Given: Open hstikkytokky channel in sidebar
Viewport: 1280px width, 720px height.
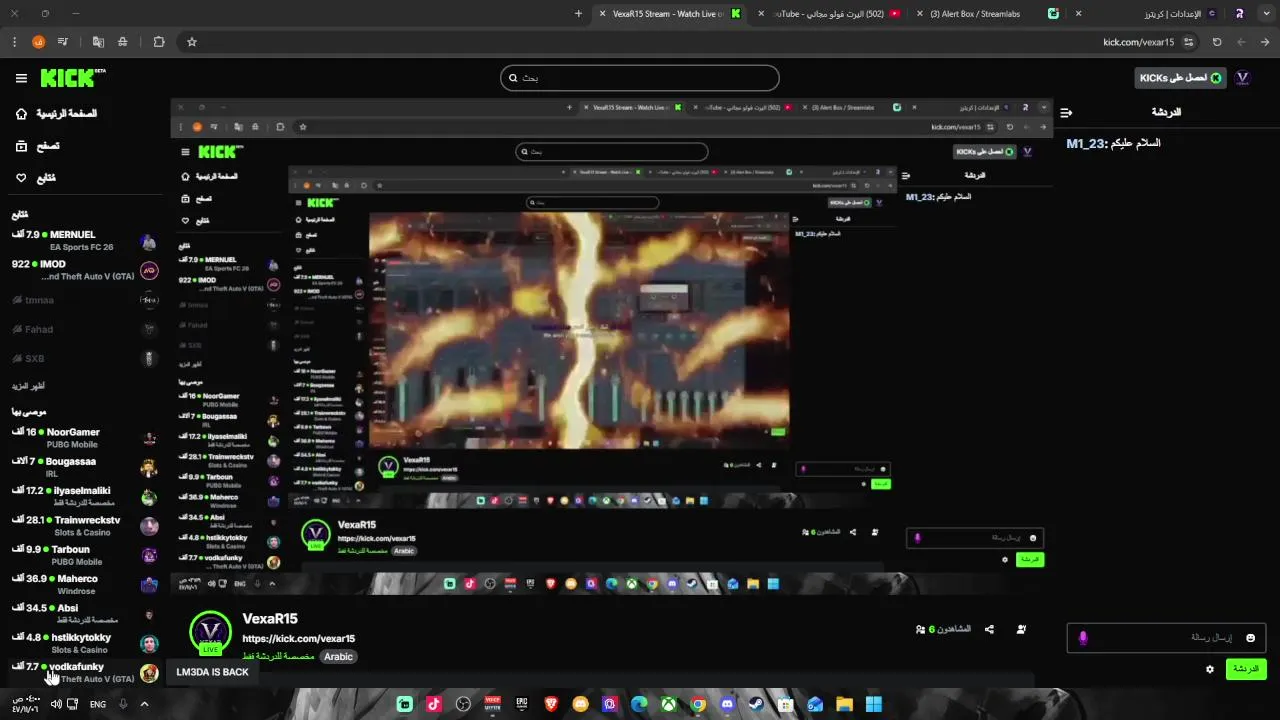Looking at the screenshot, I should pos(84,643).
